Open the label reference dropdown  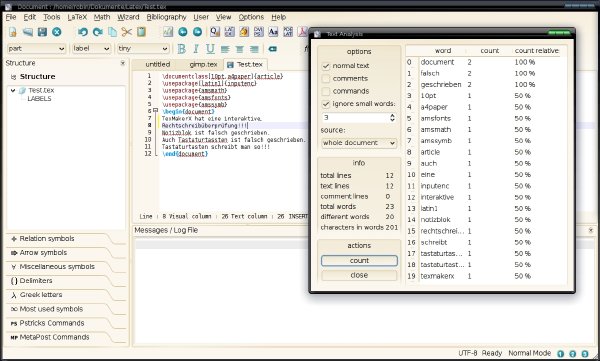(x=91, y=49)
